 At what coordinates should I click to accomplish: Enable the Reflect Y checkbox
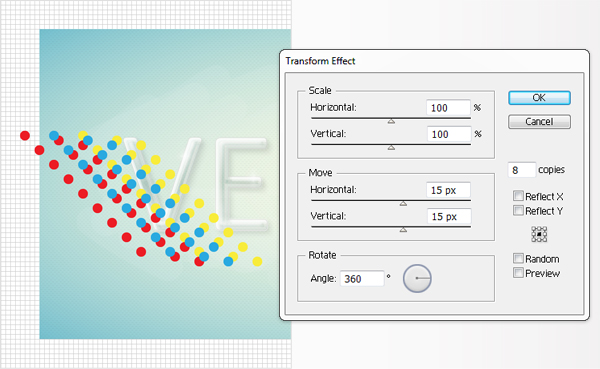click(x=518, y=211)
